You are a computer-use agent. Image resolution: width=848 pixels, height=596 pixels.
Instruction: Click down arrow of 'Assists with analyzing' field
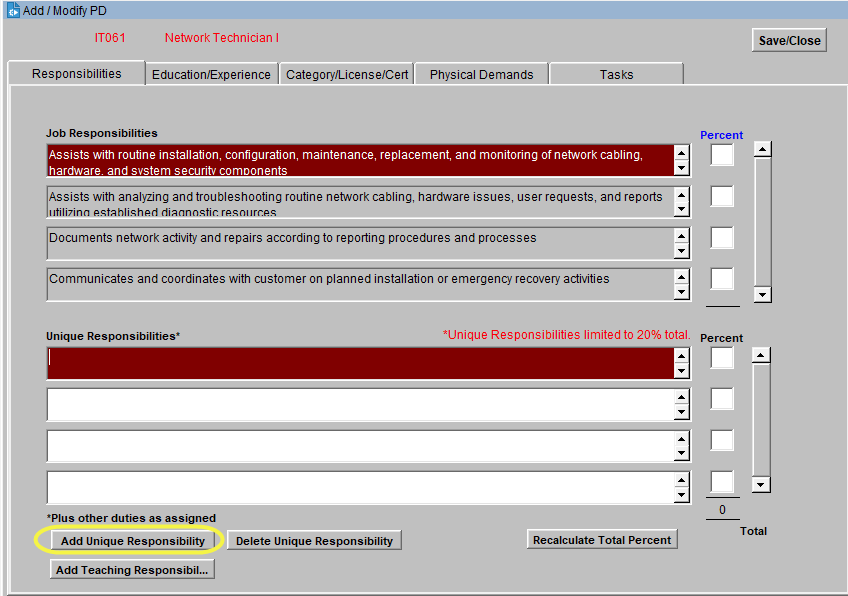coord(681,209)
